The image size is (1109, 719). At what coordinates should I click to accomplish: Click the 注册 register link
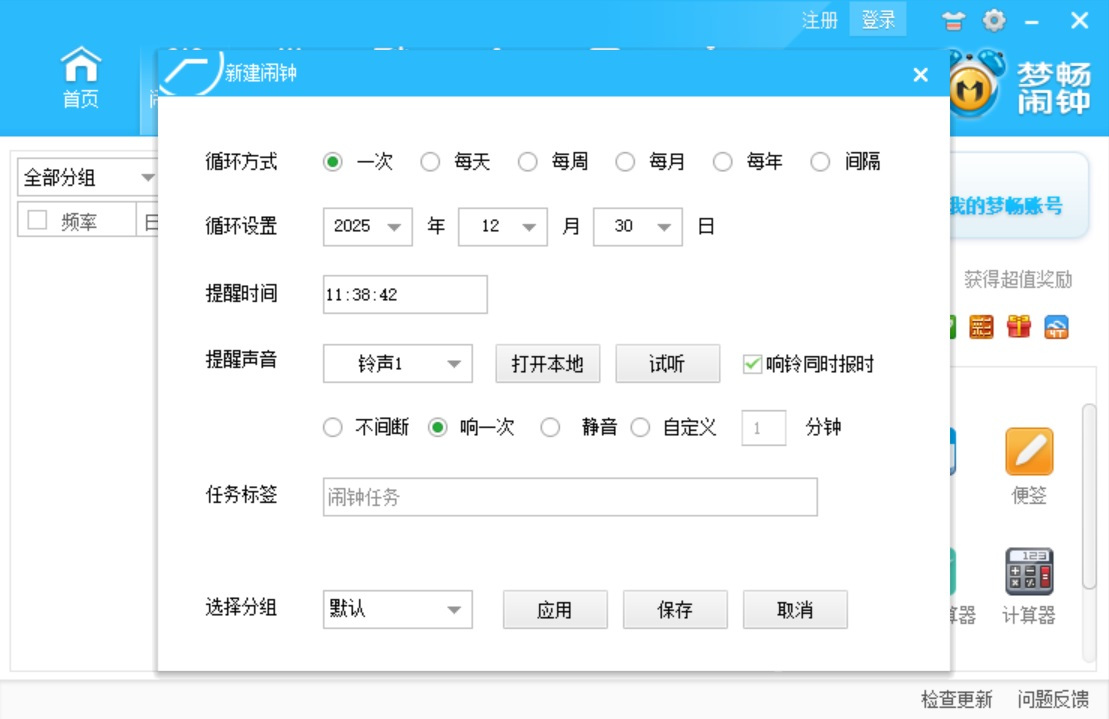tap(820, 20)
